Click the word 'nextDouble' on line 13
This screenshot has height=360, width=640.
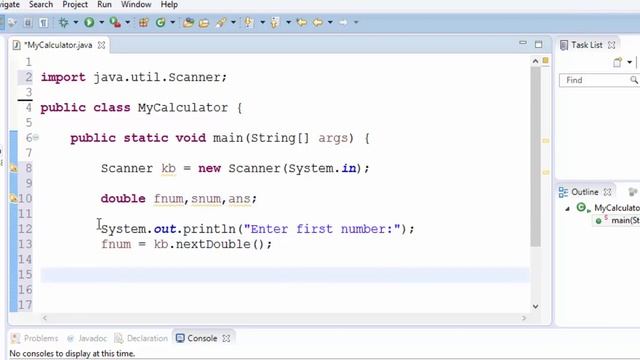click(x=212, y=244)
